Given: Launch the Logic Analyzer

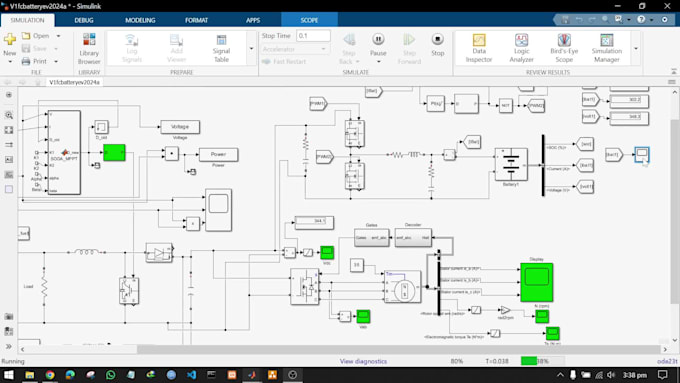Looking at the screenshot, I should (521, 48).
